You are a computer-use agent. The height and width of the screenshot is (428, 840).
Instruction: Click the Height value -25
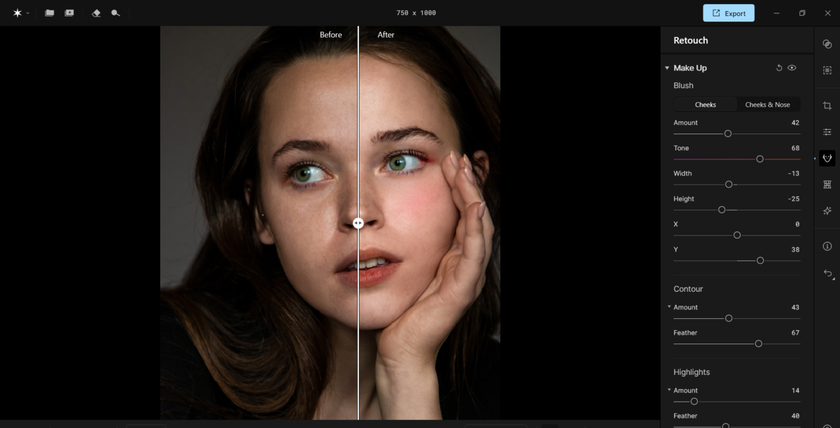pos(793,199)
